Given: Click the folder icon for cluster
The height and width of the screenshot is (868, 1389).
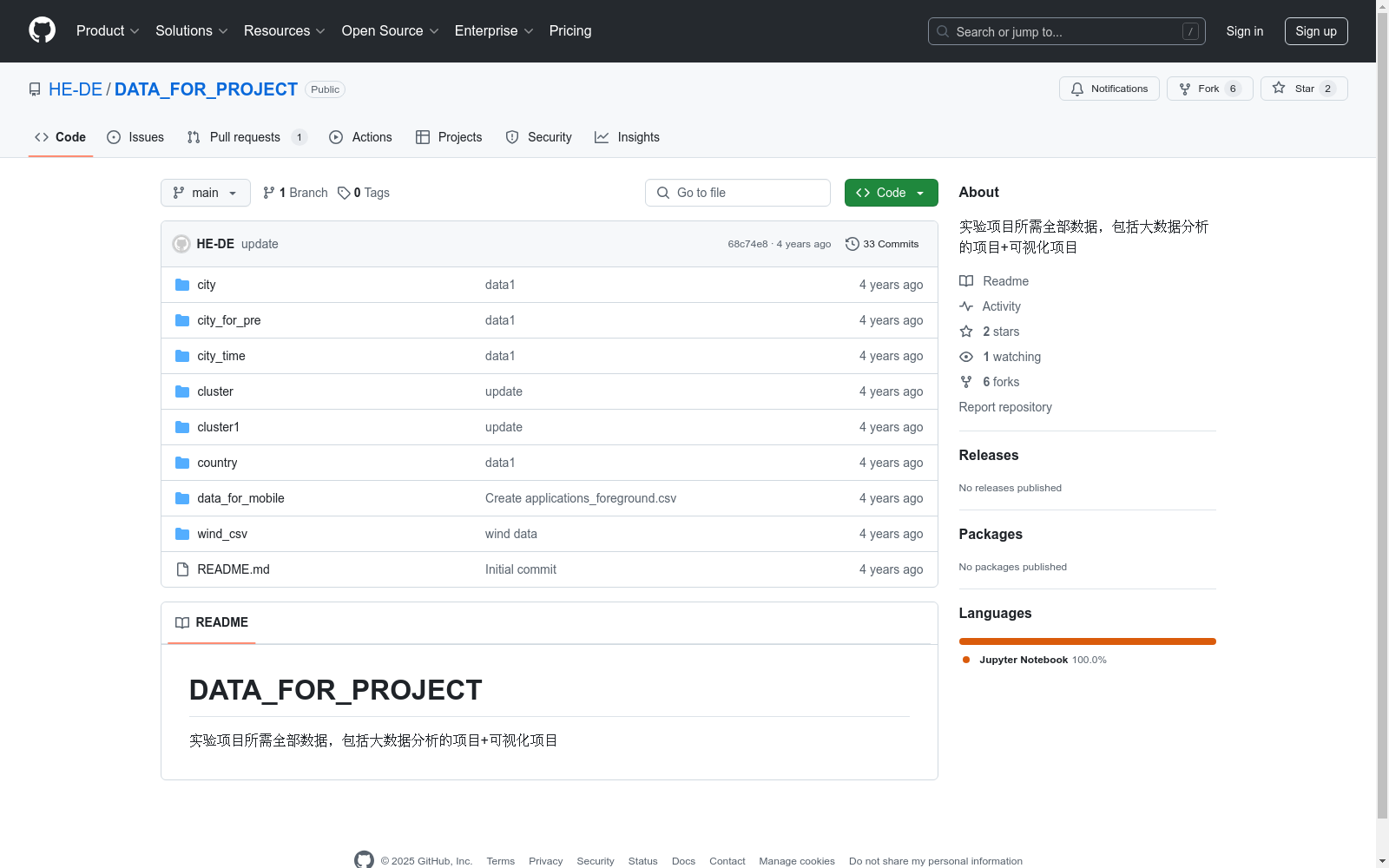Looking at the screenshot, I should pyautogui.click(x=182, y=391).
